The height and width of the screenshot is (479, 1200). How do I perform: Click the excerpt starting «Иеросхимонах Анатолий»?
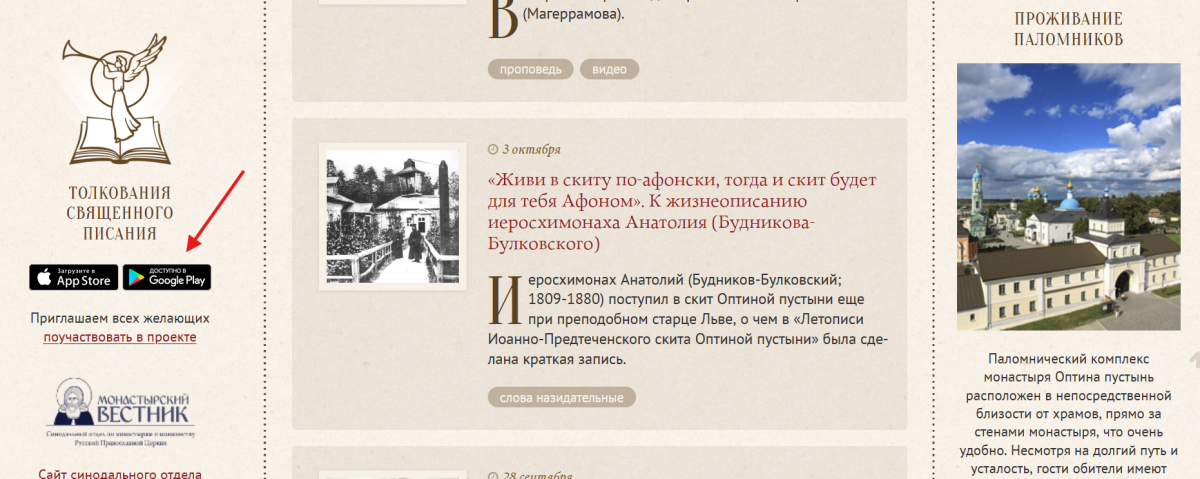click(x=686, y=318)
